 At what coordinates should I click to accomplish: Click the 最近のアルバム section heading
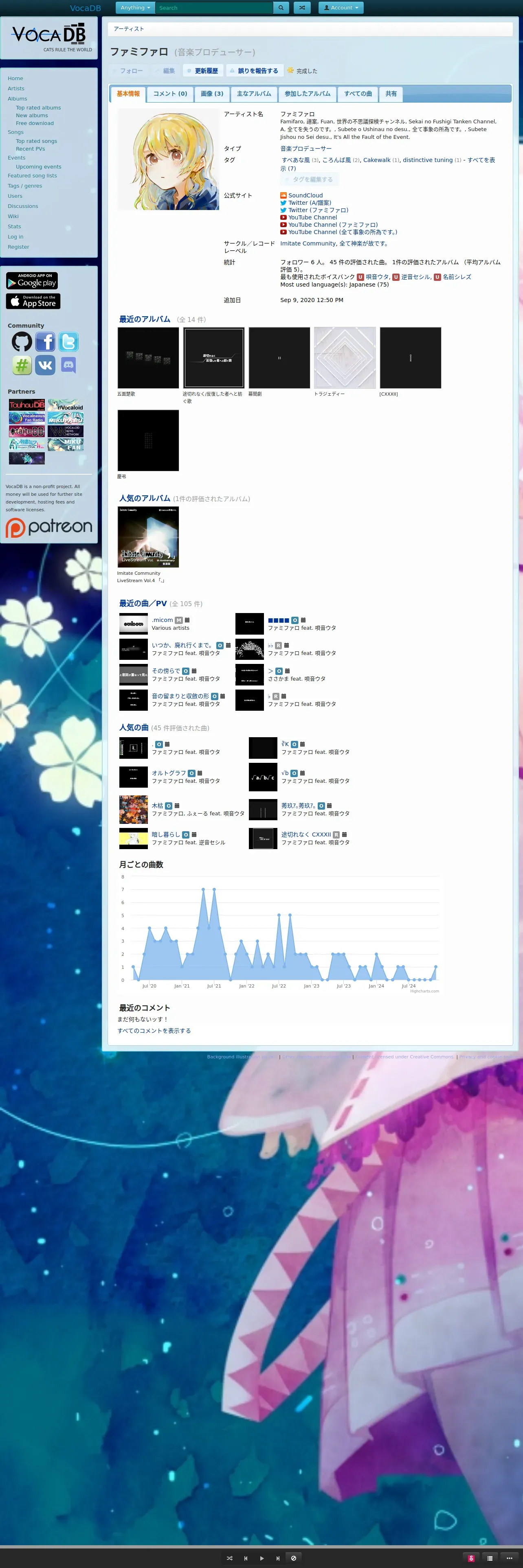coord(145,320)
